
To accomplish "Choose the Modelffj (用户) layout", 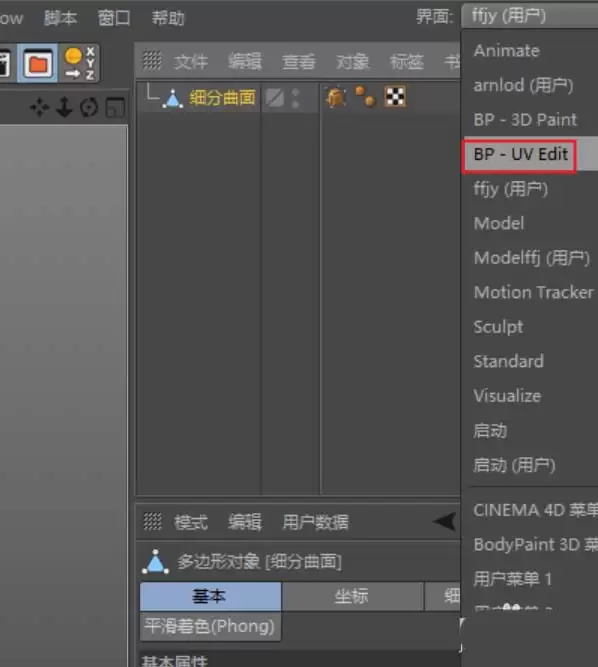I will coord(530,258).
